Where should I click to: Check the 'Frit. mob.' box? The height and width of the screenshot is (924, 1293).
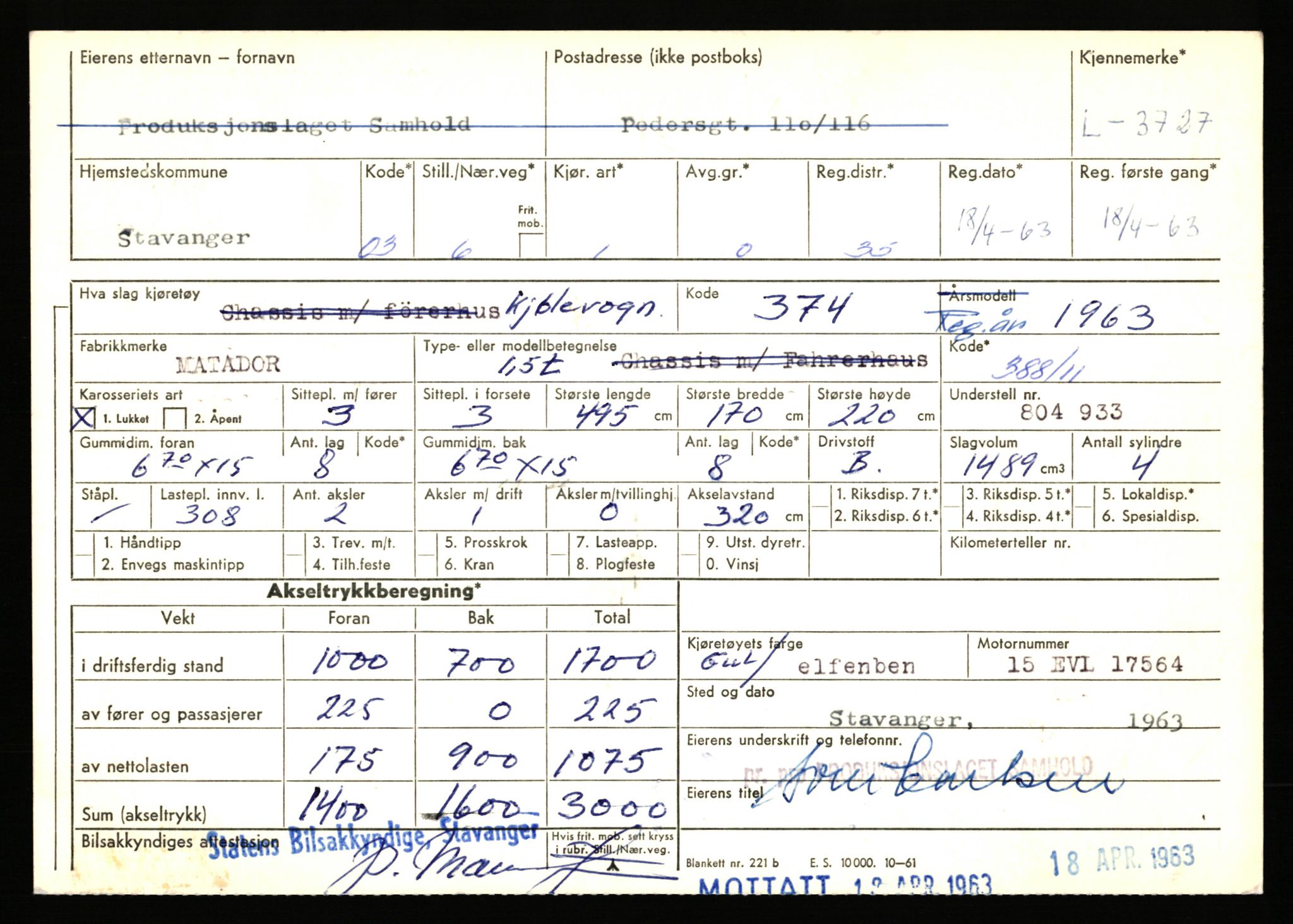(530, 245)
